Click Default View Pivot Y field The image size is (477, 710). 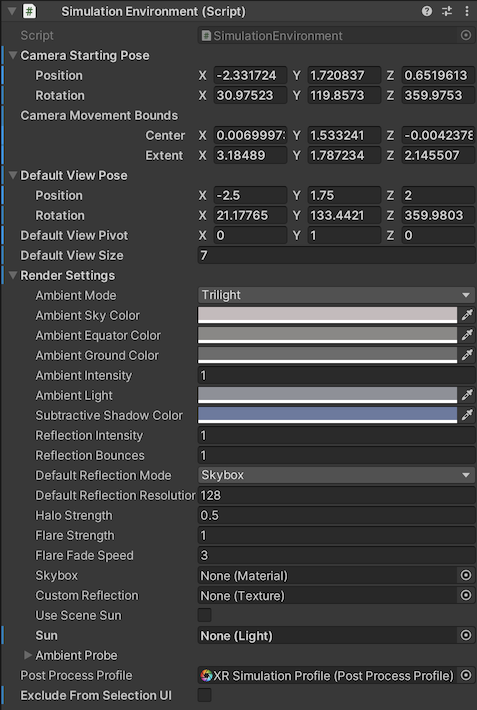point(344,235)
